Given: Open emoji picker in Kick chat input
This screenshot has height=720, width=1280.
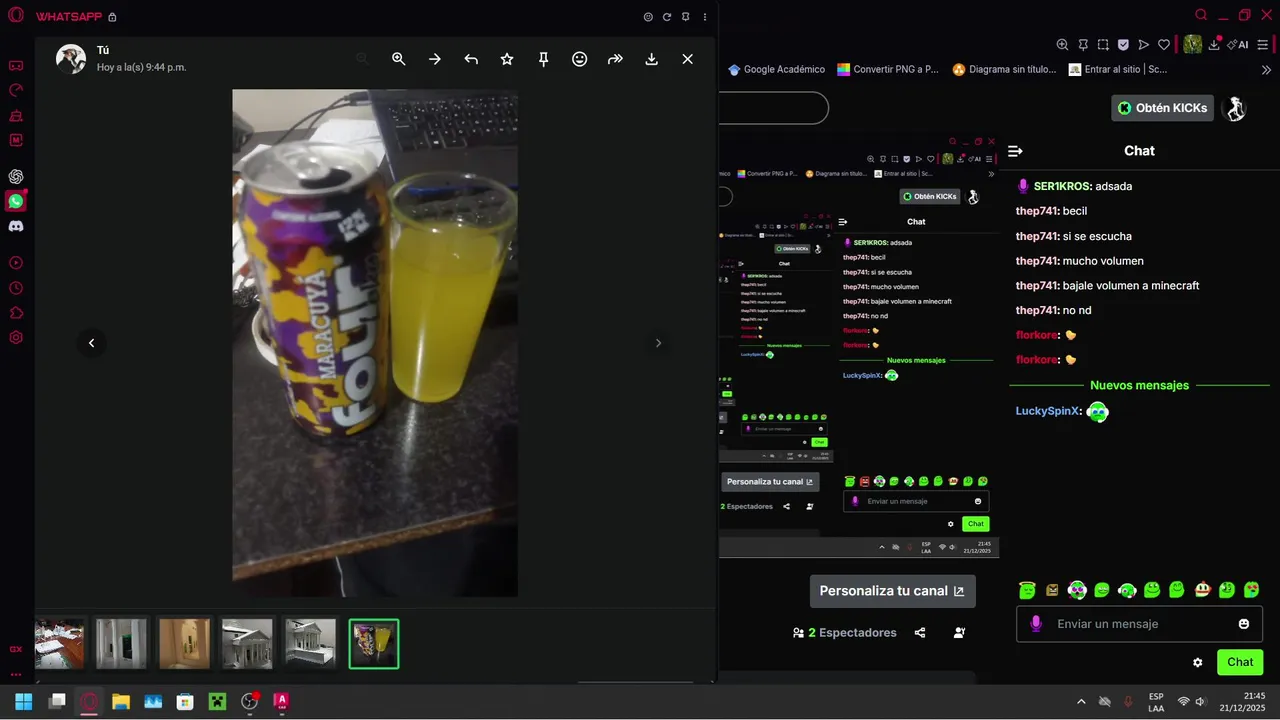Looking at the screenshot, I should (x=1244, y=624).
